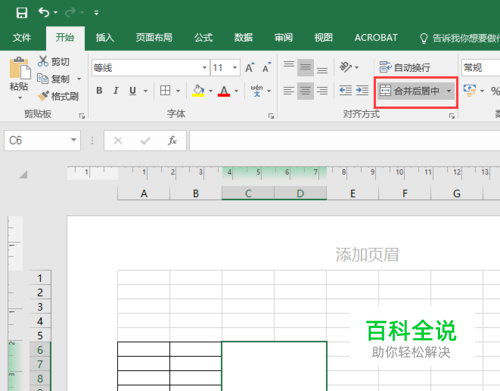
Task: Align text right in cell
Action: [322, 90]
